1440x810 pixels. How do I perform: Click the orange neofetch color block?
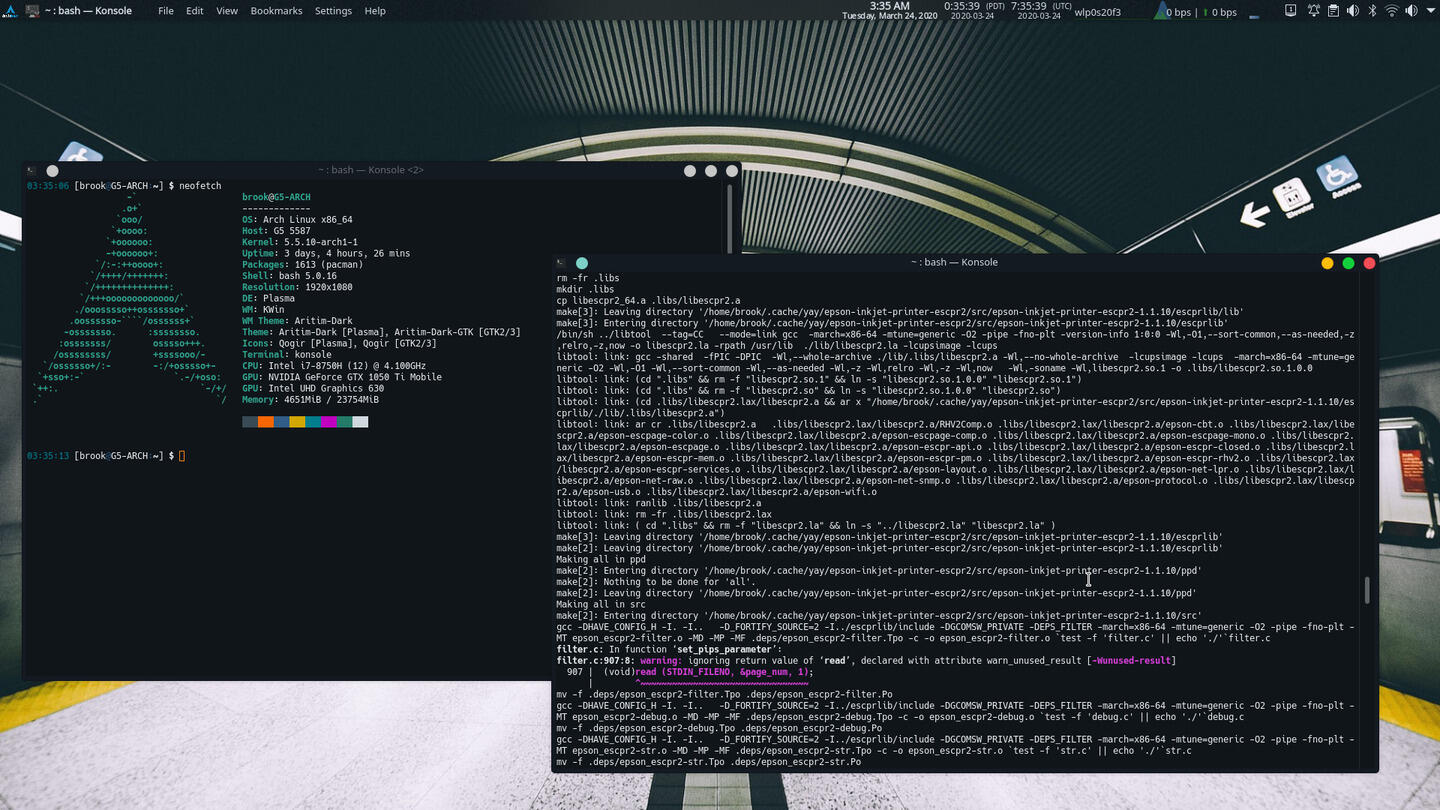pyautogui.click(x=266, y=422)
